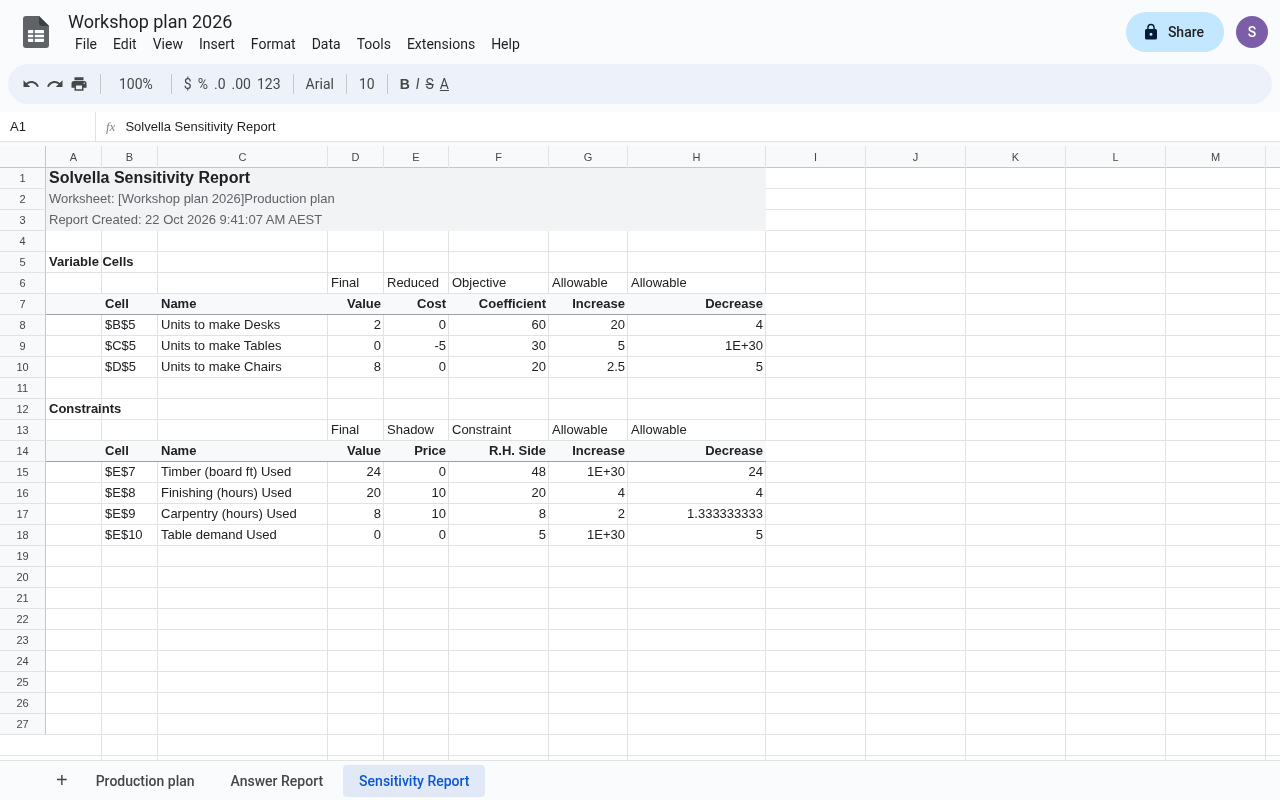Screen dimensions: 1280x800
Task: Select cell 'Units to make Tables'
Action: click(x=242, y=346)
